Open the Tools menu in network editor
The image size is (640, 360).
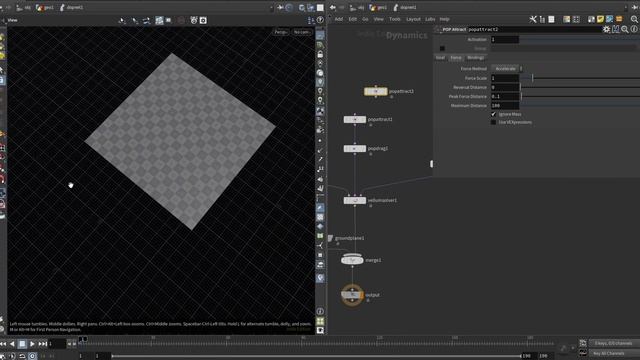(x=394, y=19)
